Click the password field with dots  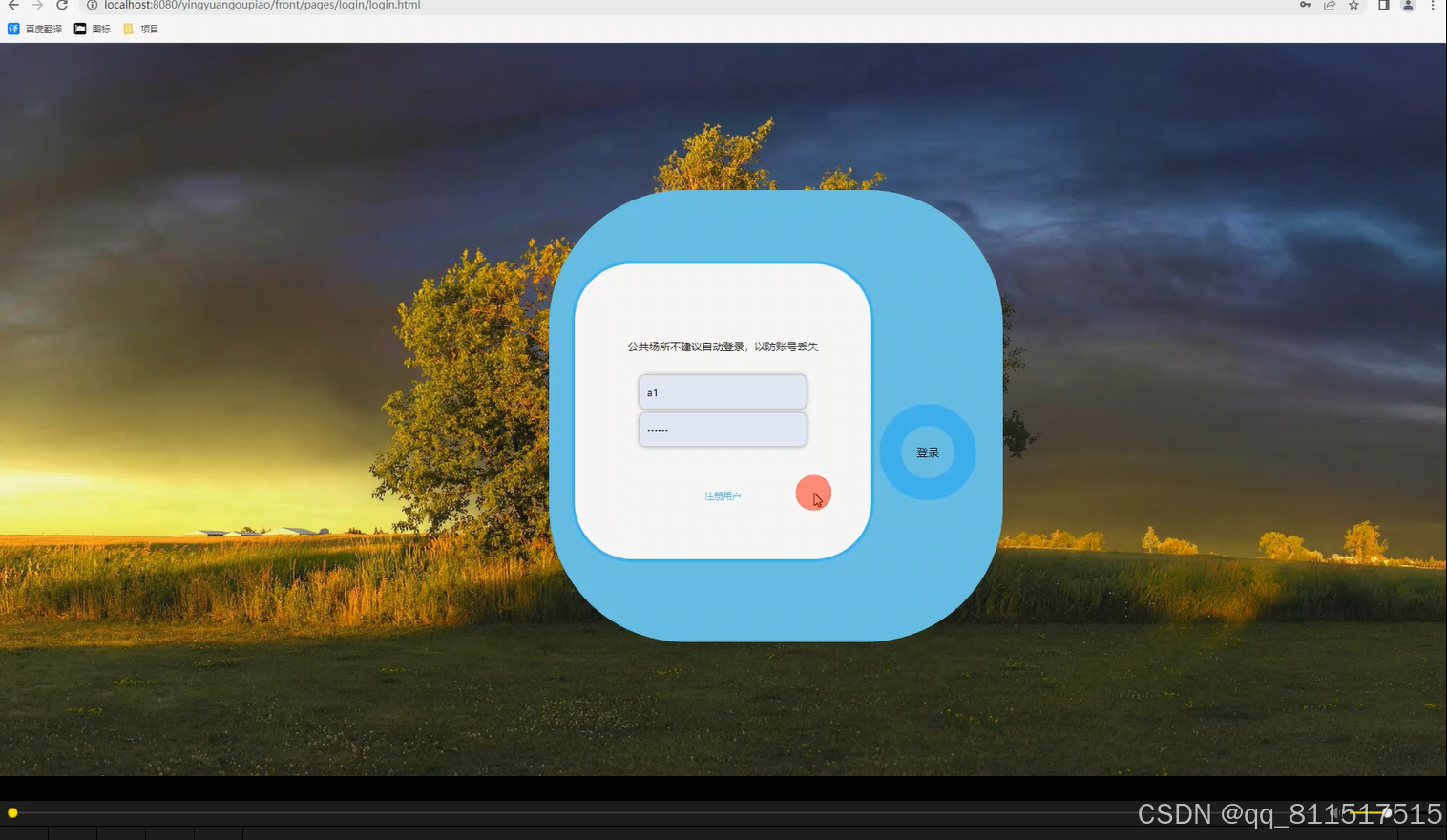(723, 430)
